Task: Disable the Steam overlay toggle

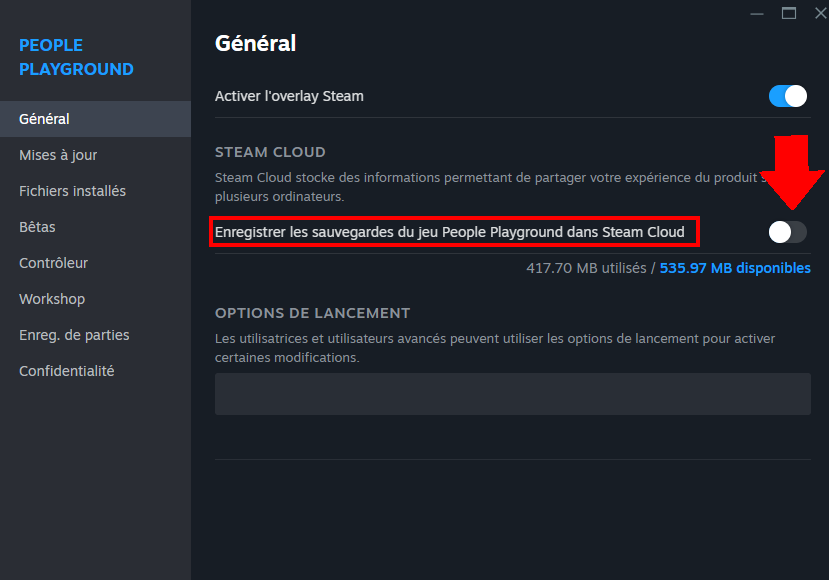Action: [x=787, y=96]
